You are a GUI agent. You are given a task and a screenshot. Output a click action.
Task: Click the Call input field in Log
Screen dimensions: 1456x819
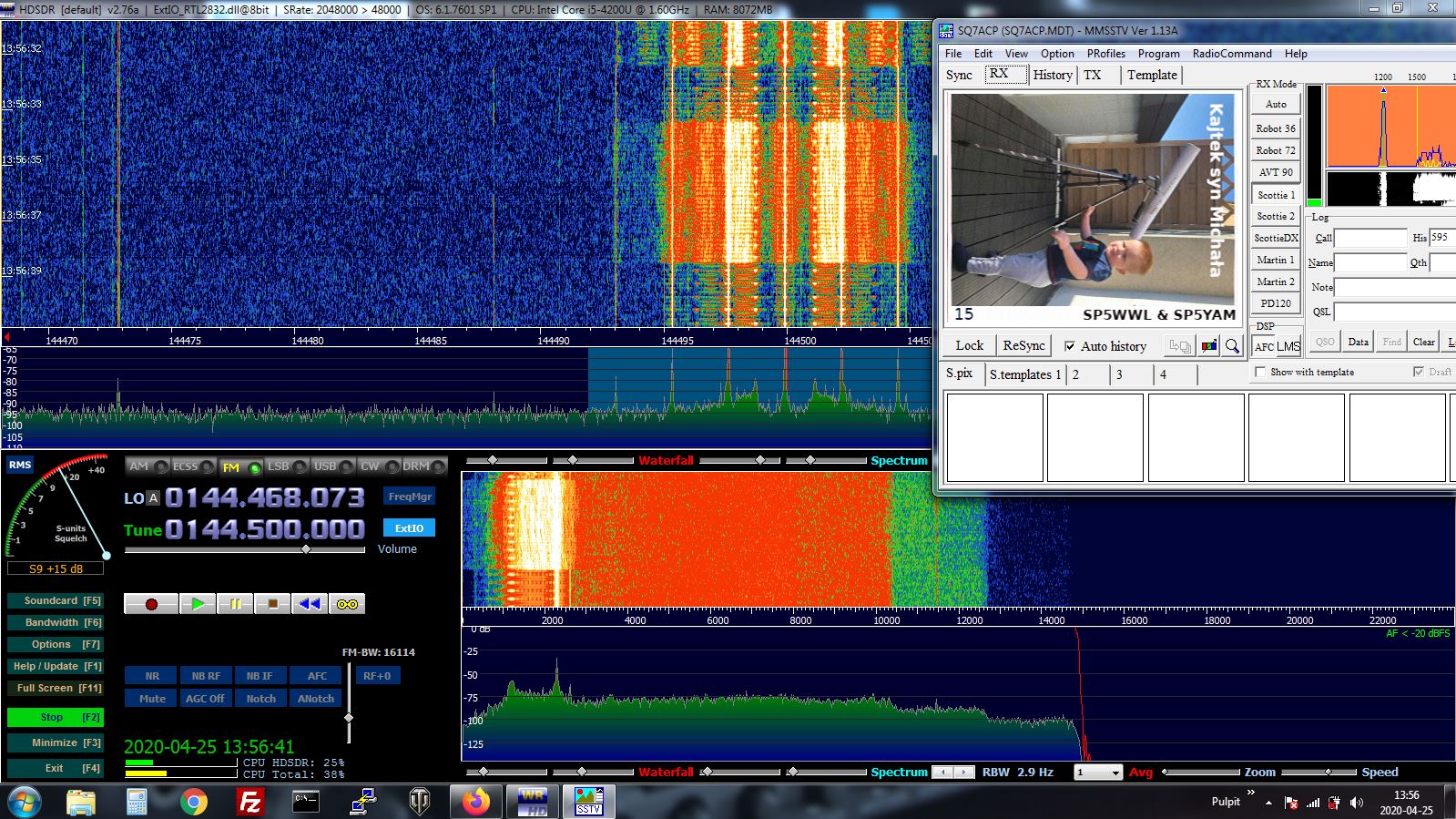[1370, 238]
